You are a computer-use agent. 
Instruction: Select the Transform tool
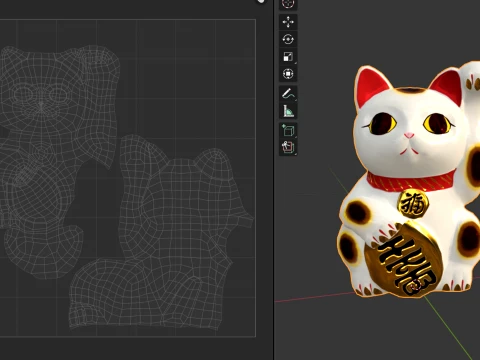[288, 74]
